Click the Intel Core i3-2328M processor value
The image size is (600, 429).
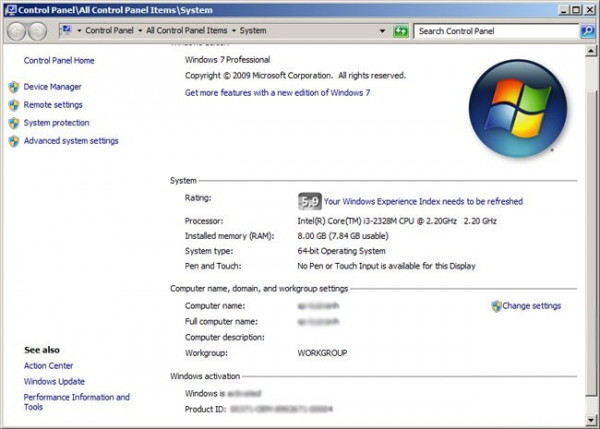coord(397,221)
